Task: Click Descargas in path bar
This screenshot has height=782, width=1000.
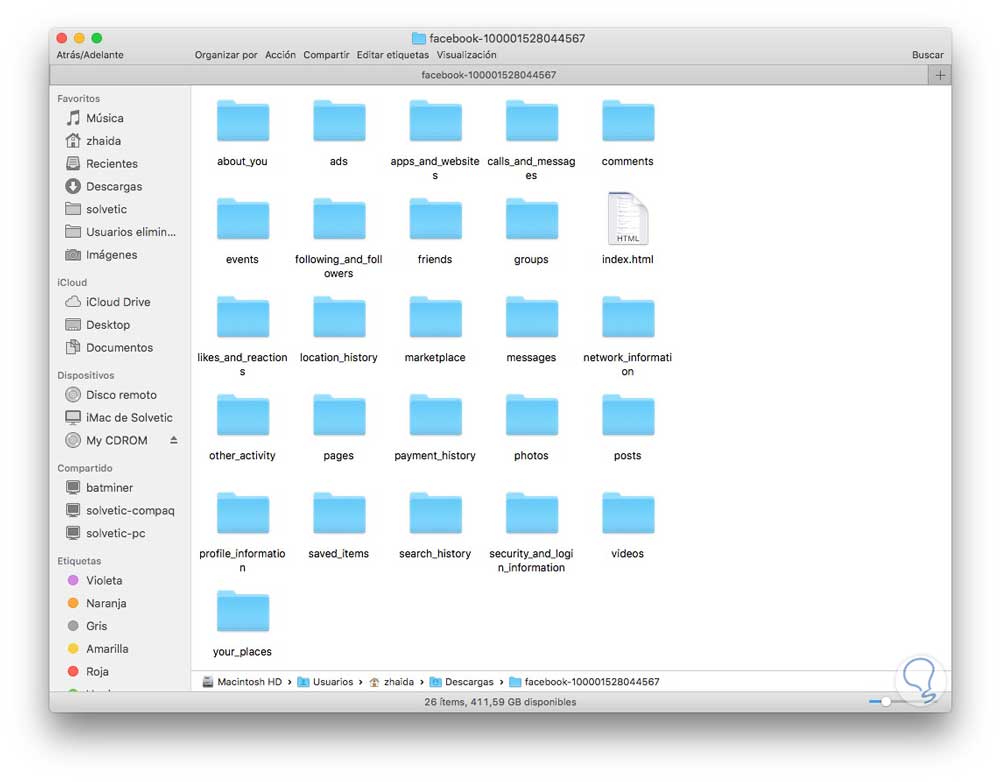Action: [x=462, y=682]
